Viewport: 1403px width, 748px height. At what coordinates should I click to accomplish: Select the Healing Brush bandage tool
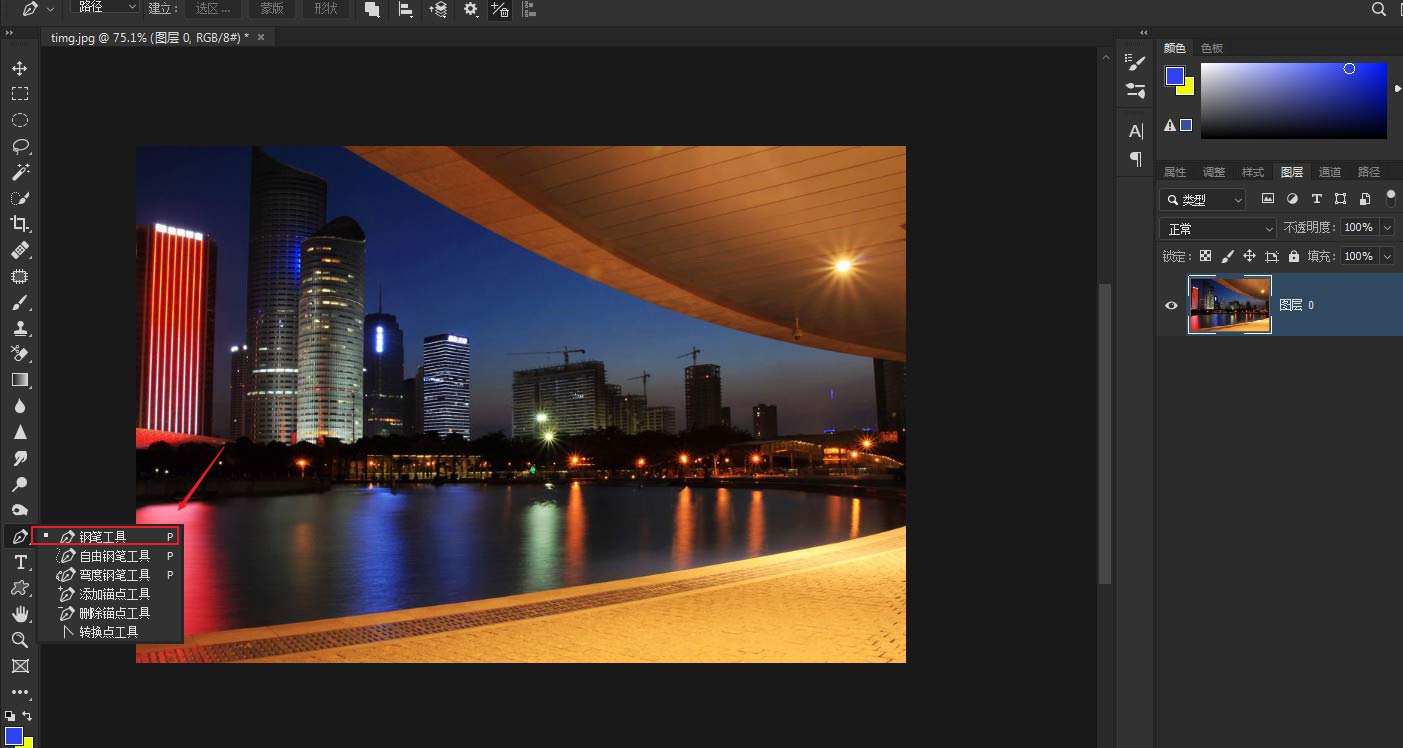pos(19,250)
